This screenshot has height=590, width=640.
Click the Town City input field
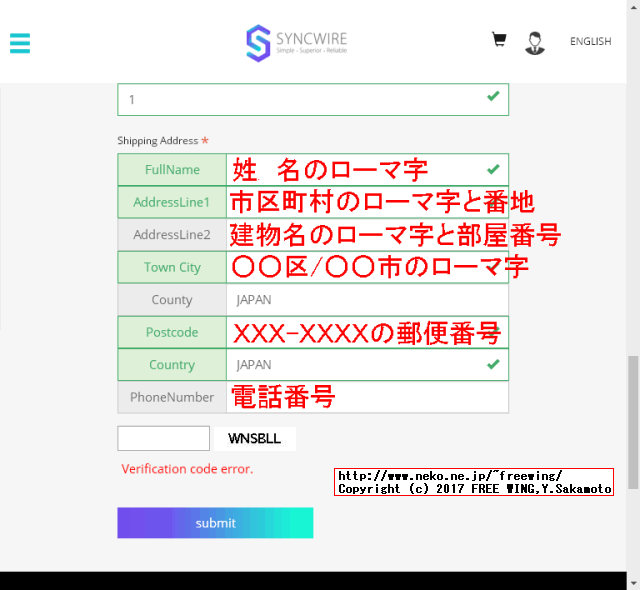point(367,267)
